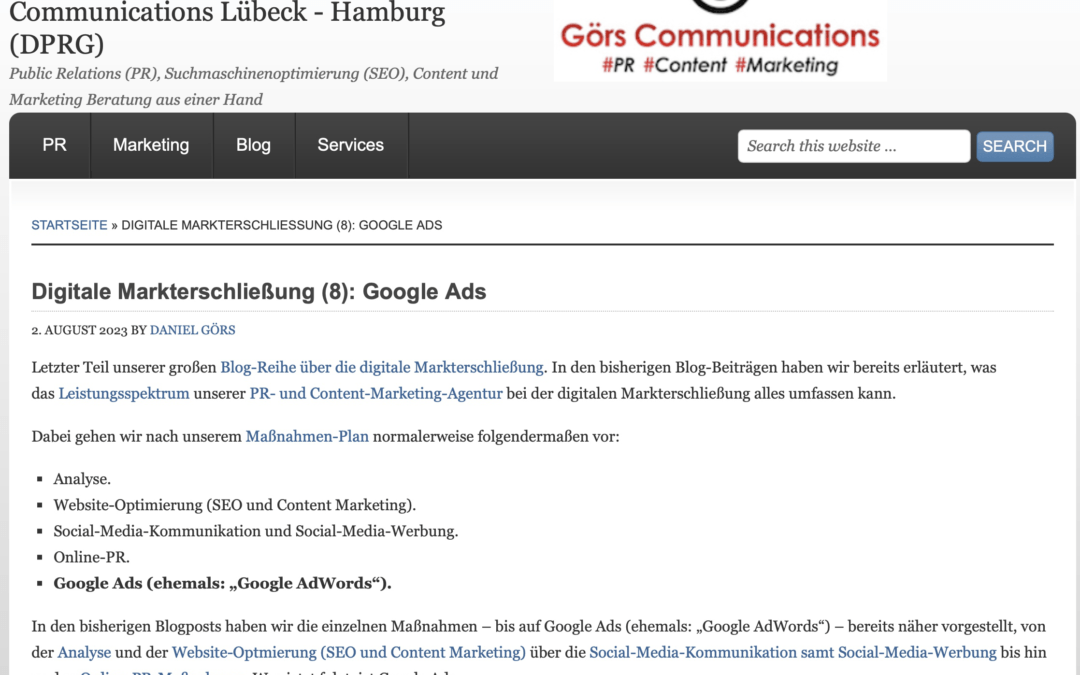Open author link Daniel Görs
The height and width of the screenshot is (675, 1080).
click(x=193, y=330)
